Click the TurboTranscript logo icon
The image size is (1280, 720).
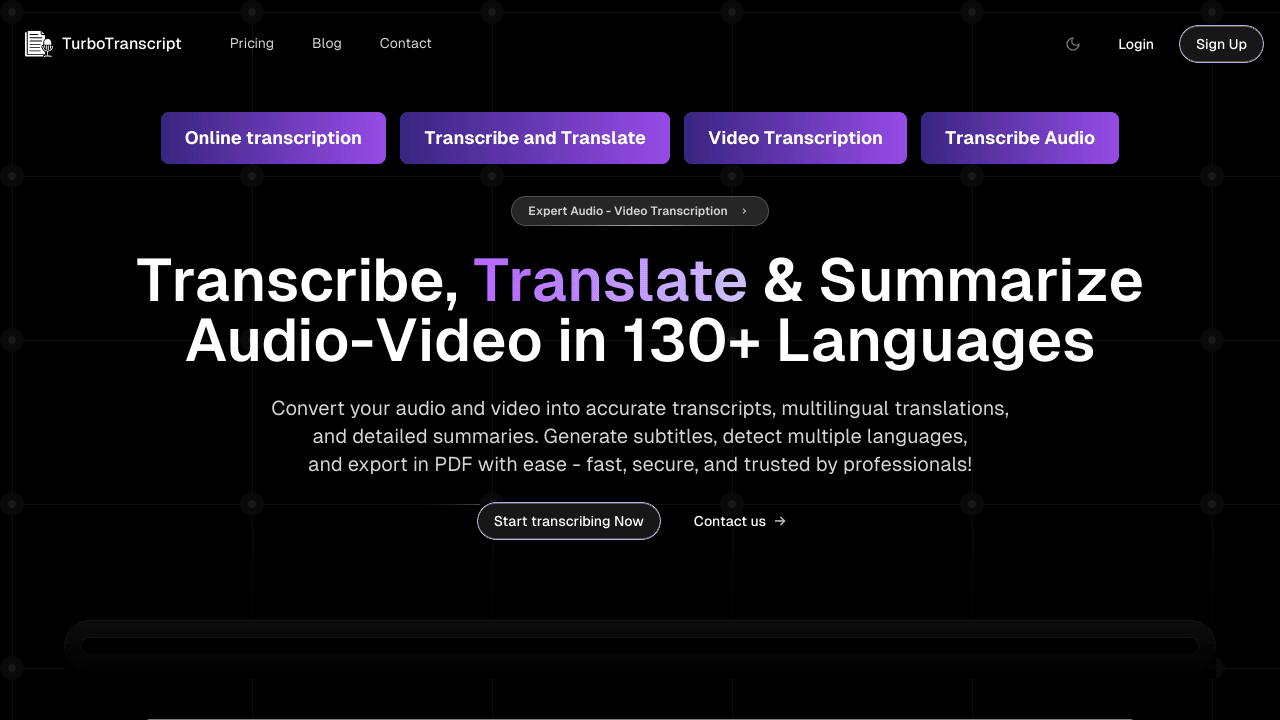[x=38, y=43]
